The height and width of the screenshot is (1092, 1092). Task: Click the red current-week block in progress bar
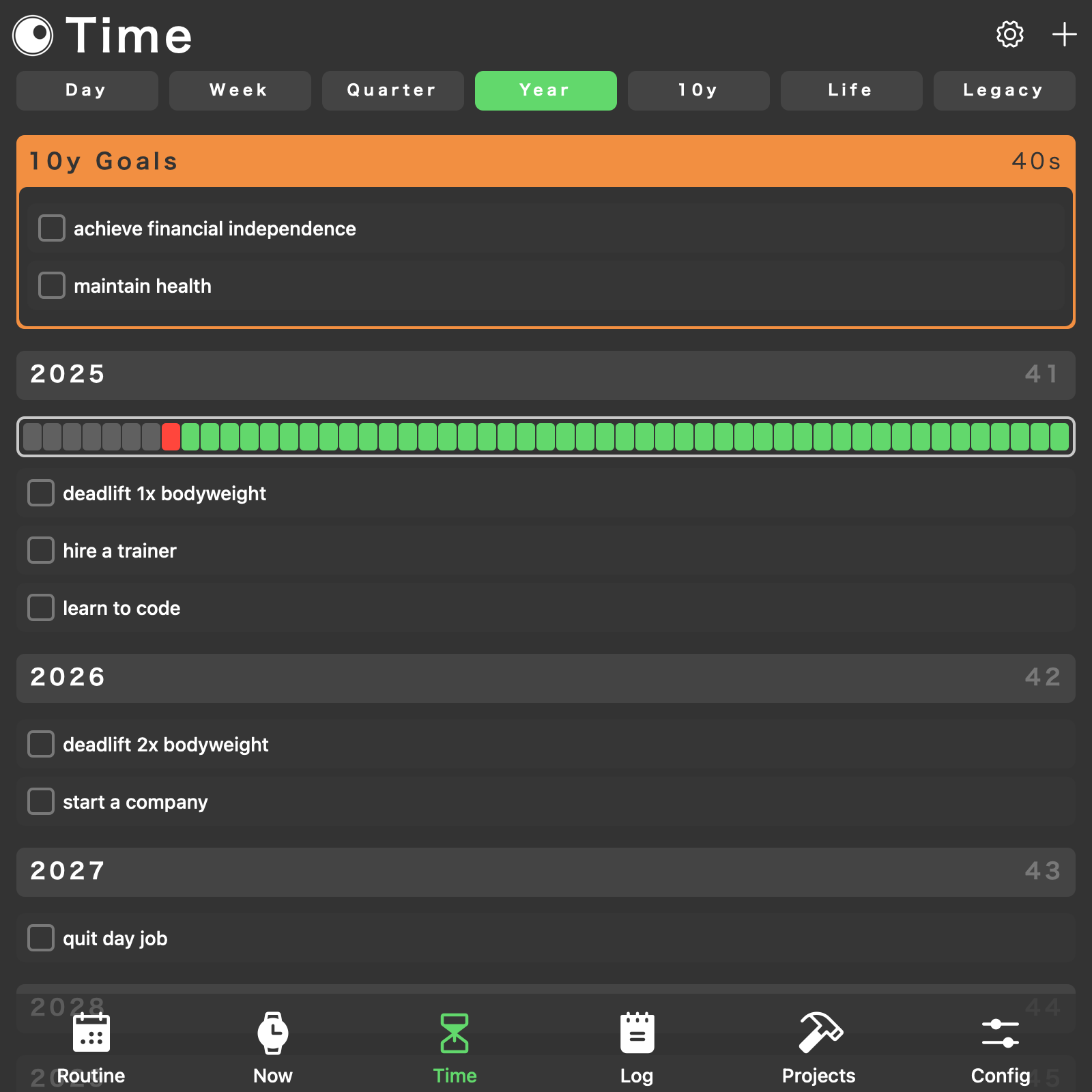click(171, 437)
